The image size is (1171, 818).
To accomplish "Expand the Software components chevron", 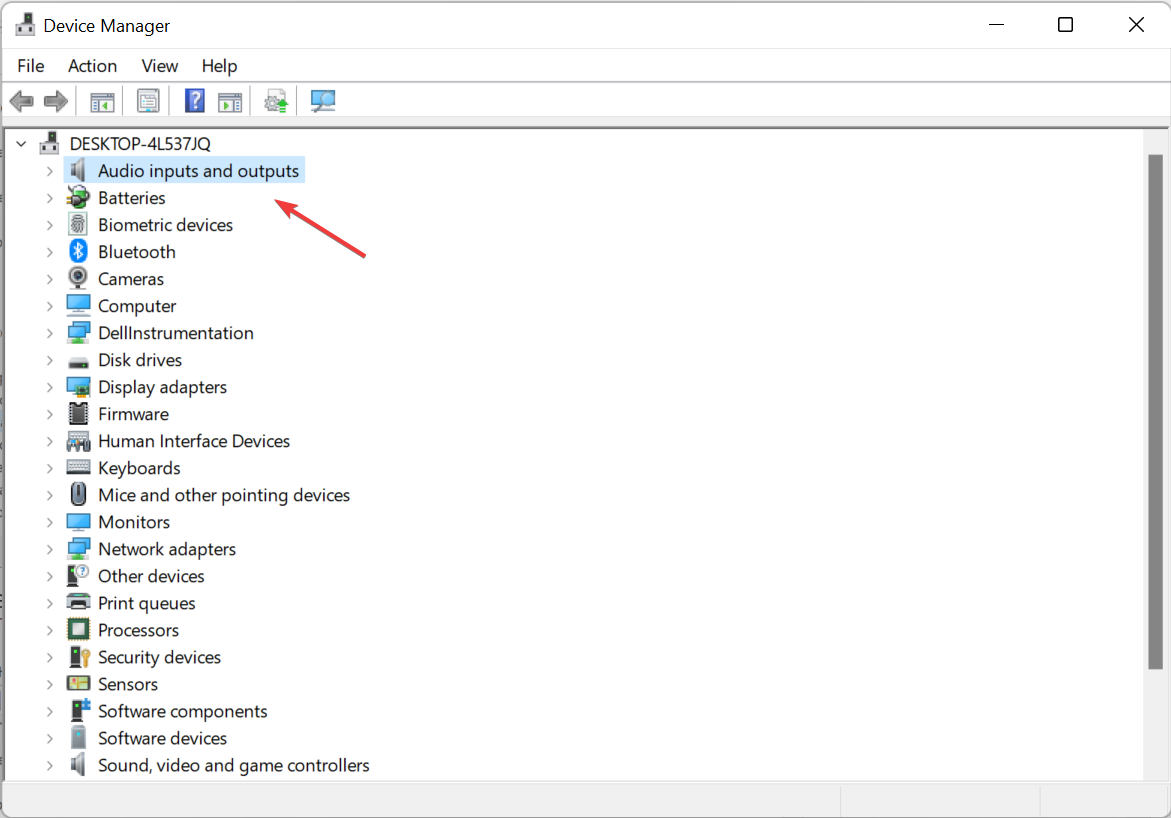I will (x=49, y=711).
